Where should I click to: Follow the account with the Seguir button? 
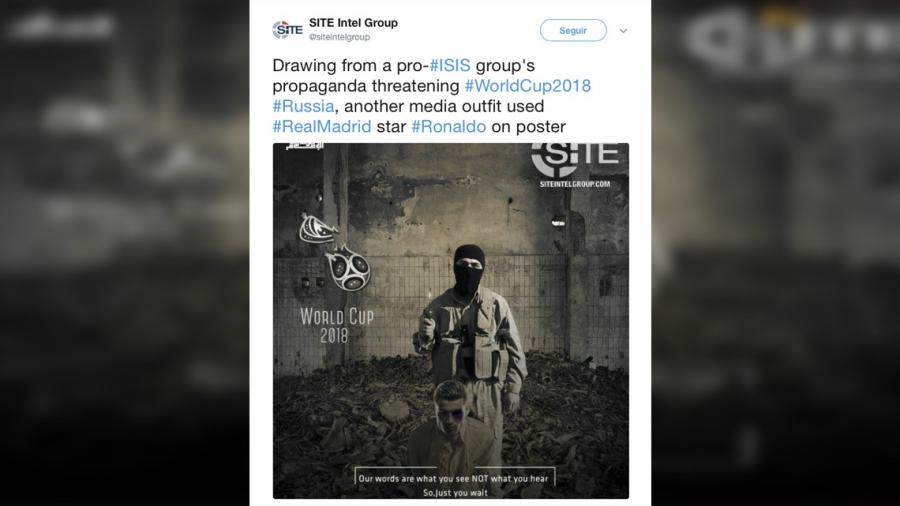tap(573, 30)
